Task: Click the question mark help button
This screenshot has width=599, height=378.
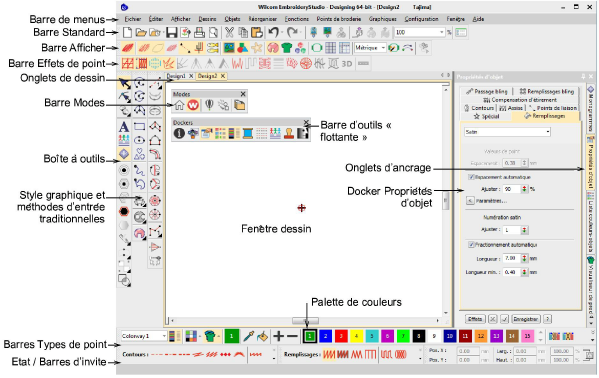Action: (547, 319)
